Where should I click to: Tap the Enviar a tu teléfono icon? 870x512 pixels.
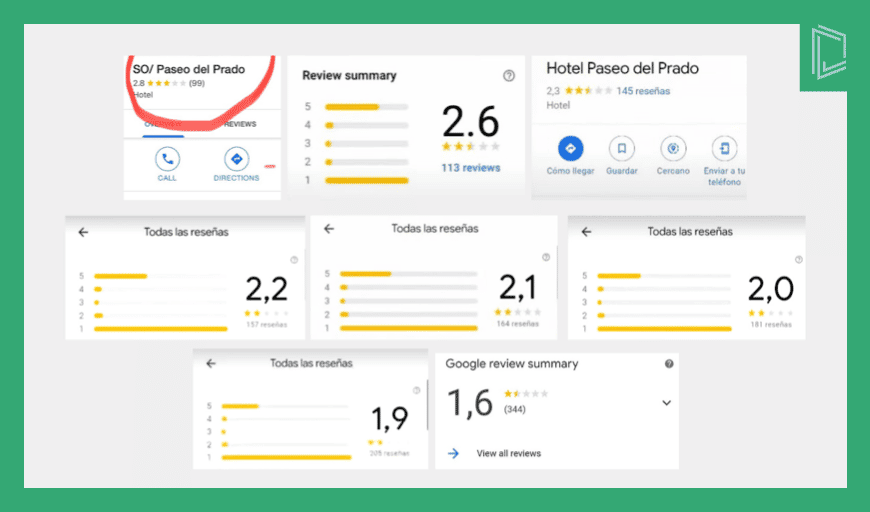tap(724, 149)
